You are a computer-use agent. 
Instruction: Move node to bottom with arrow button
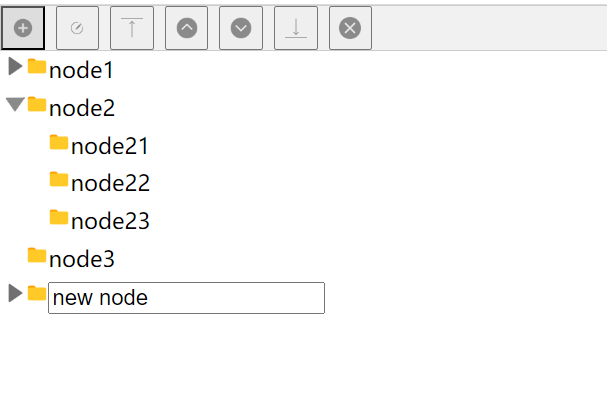pyautogui.click(x=295, y=28)
